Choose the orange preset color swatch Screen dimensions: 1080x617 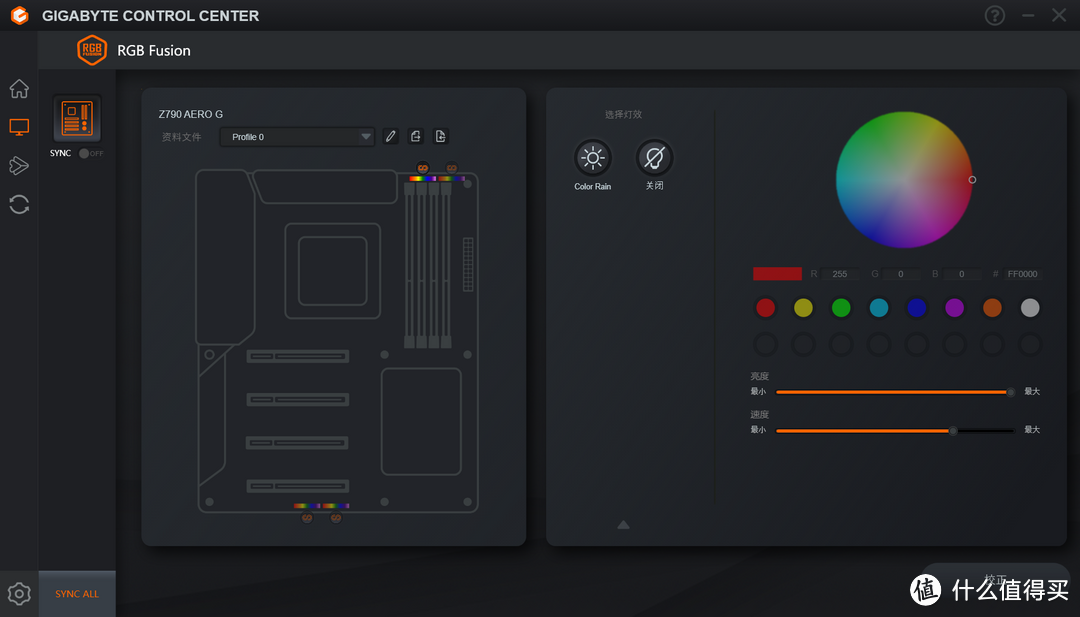[993, 308]
